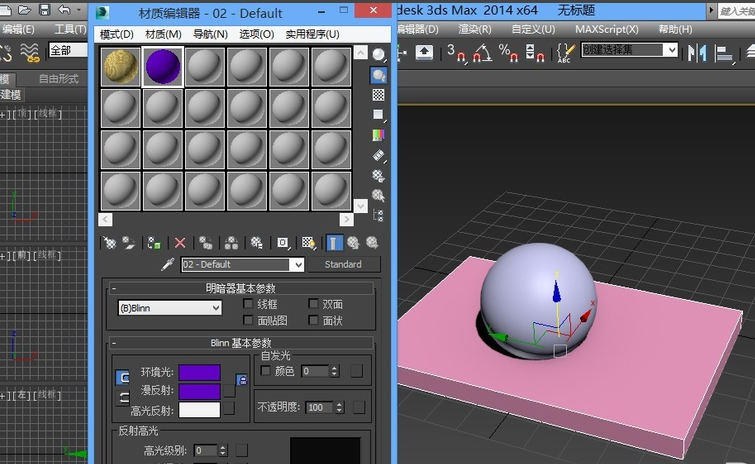This screenshot has height=464, width=755.
Task: Click Make Preview icon
Action: [x=378, y=155]
